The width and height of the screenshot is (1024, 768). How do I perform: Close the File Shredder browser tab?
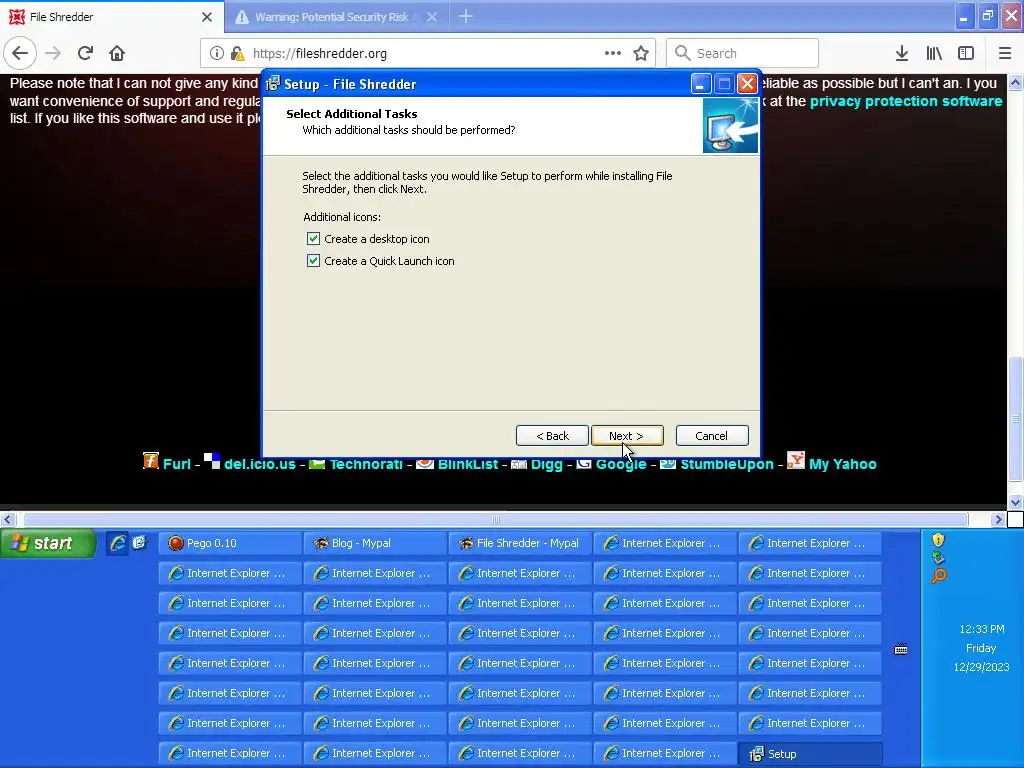tap(207, 17)
